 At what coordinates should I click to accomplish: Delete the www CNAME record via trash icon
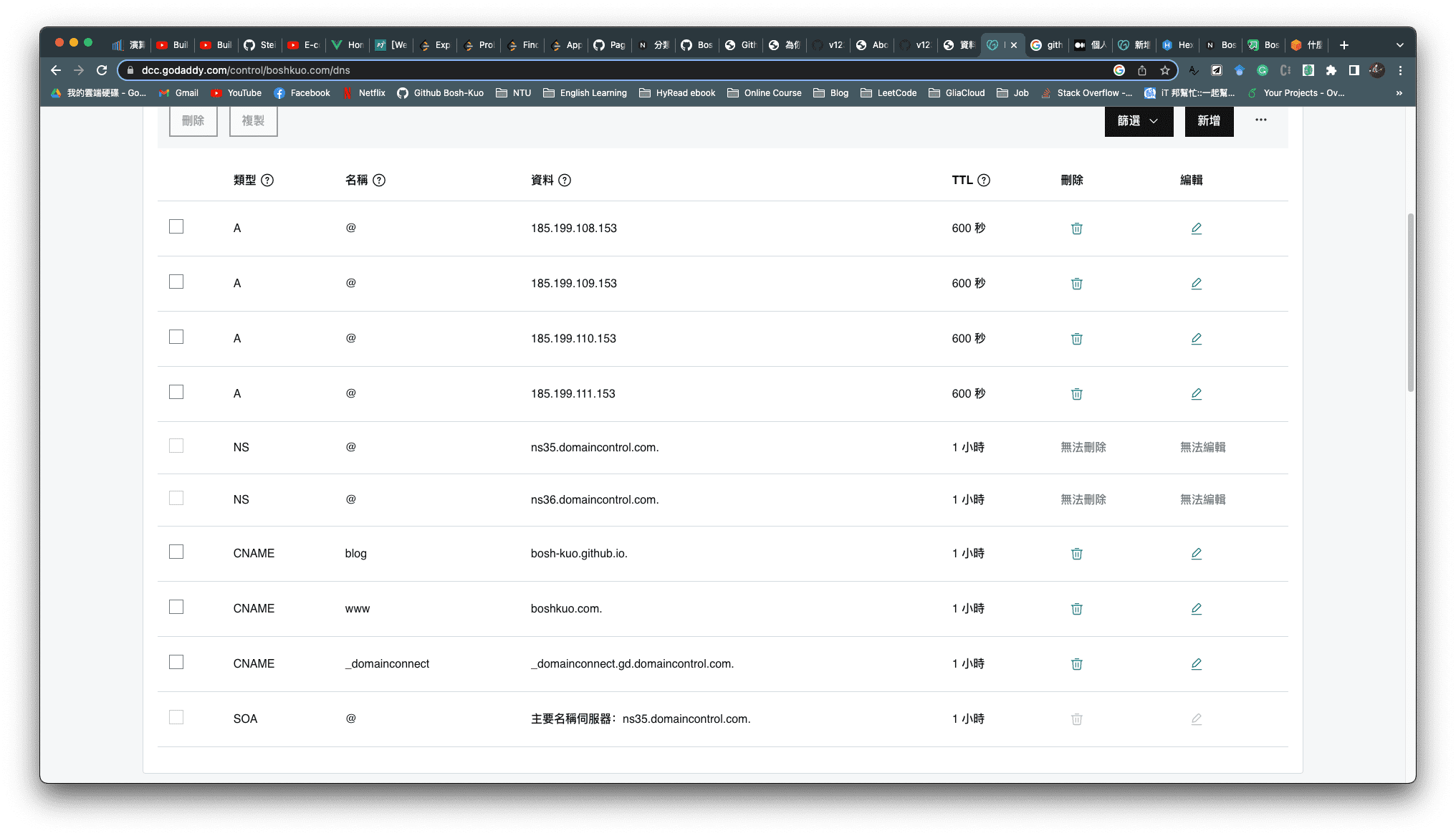1076,609
